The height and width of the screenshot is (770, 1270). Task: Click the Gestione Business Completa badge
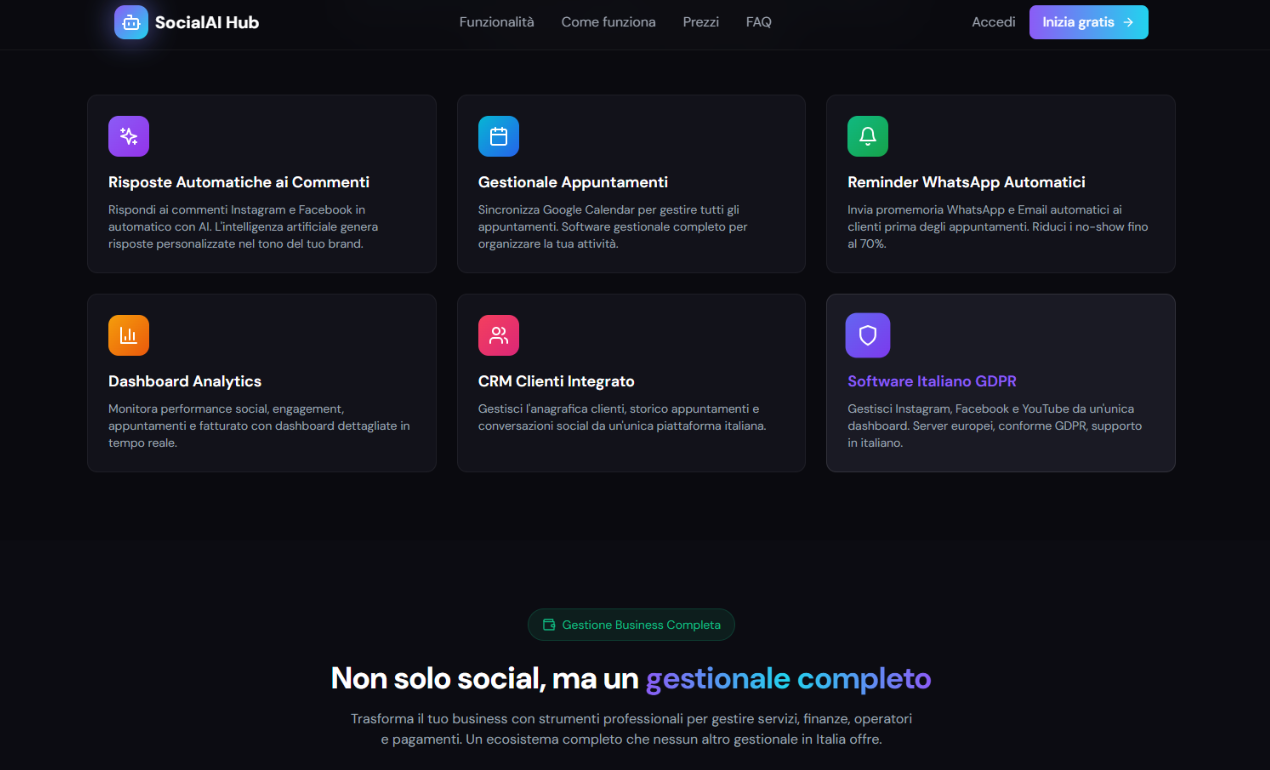(631, 624)
